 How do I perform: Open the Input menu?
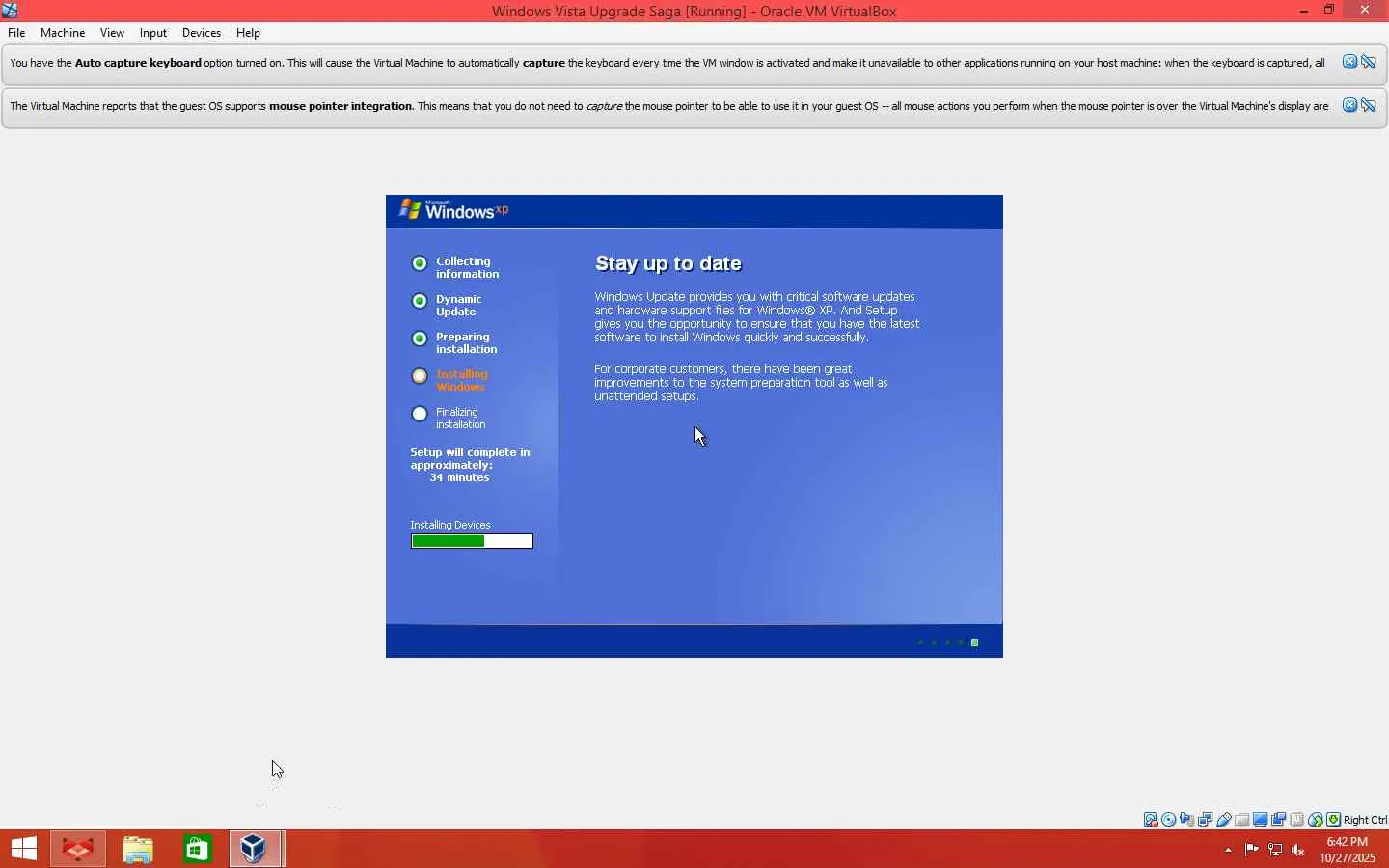(153, 33)
